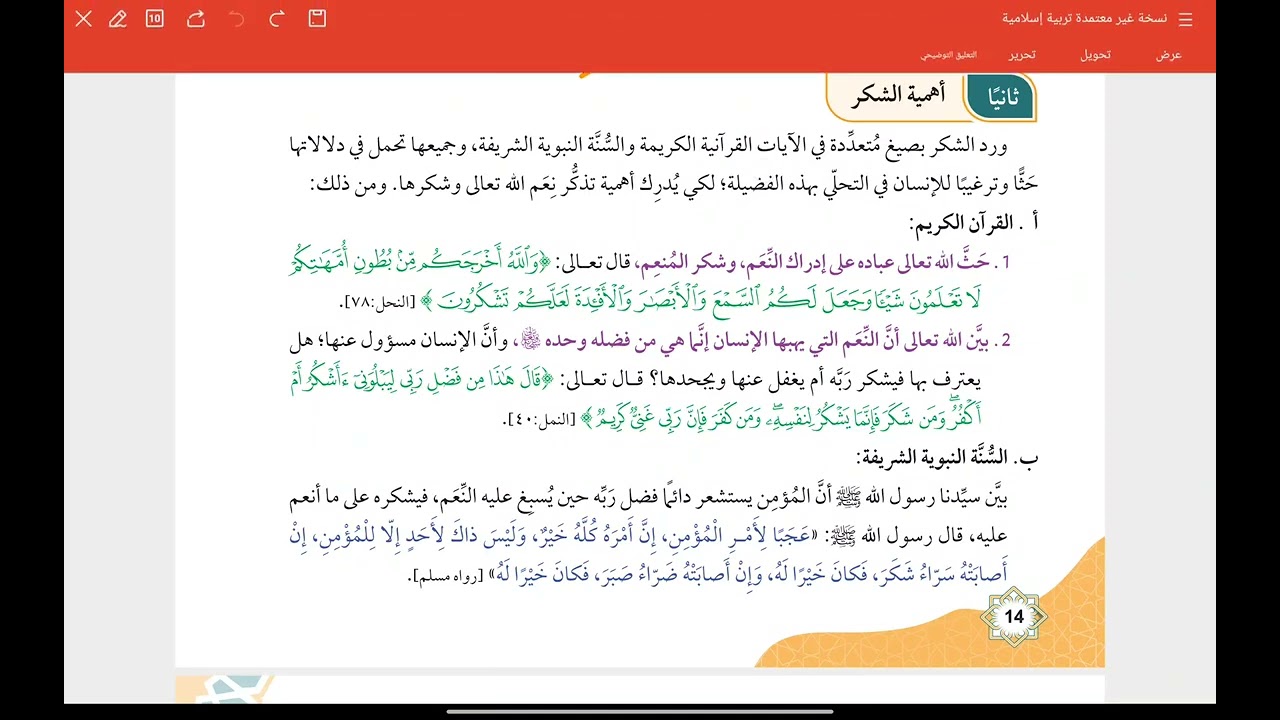Open the page number 10 indicator
Screen dimensions: 1280x720
(154, 18)
